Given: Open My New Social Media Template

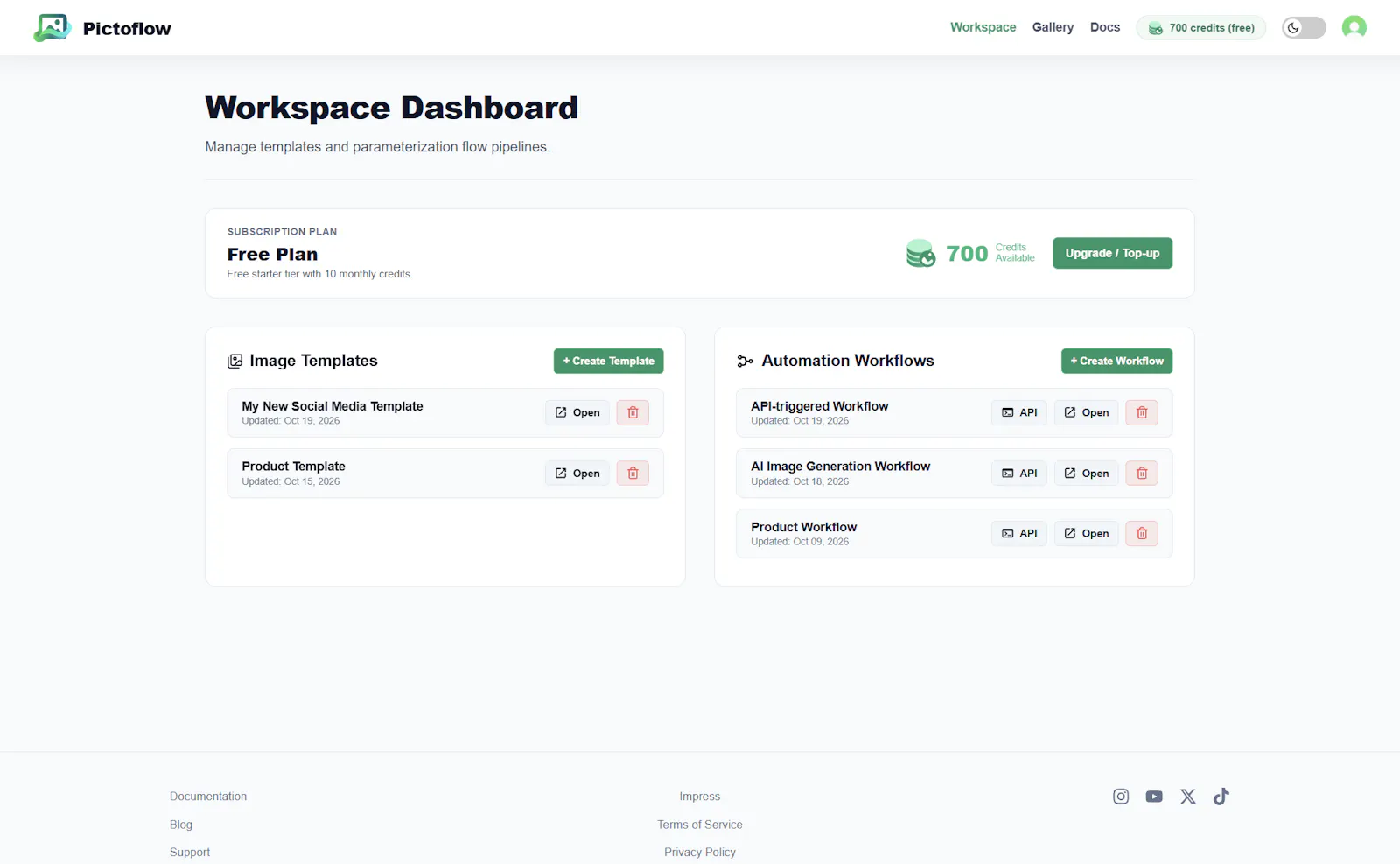Looking at the screenshot, I should pos(577,412).
